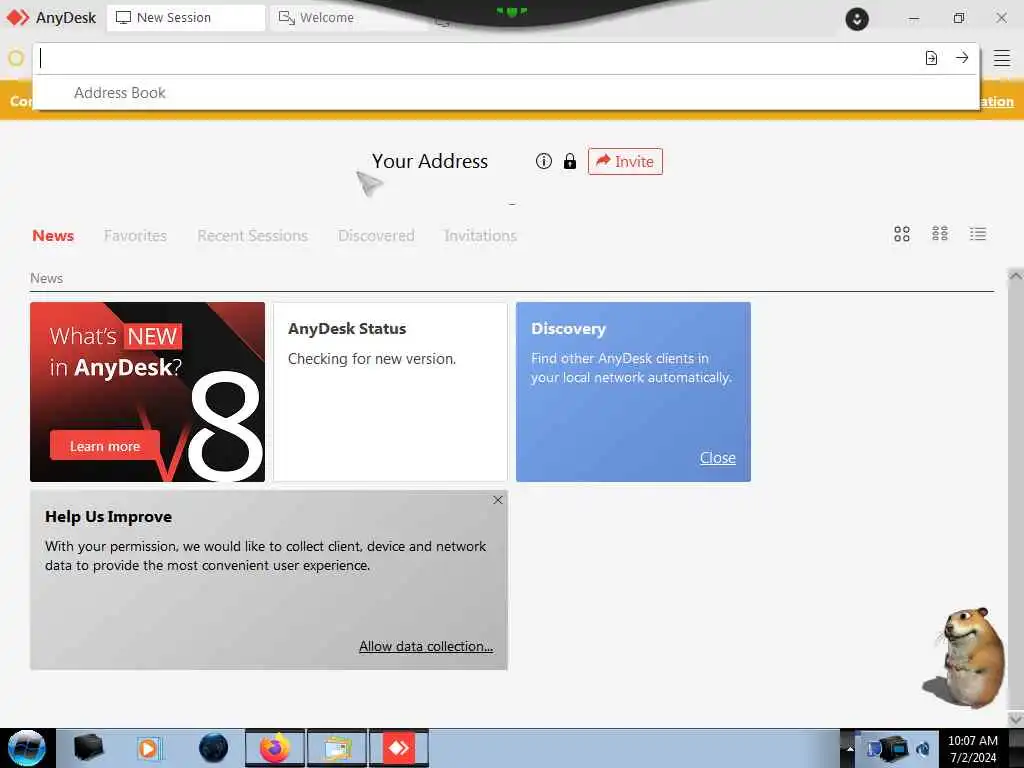Click the dark globe taskbar icon
The width and height of the screenshot is (1024, 768).
point(213,748)
